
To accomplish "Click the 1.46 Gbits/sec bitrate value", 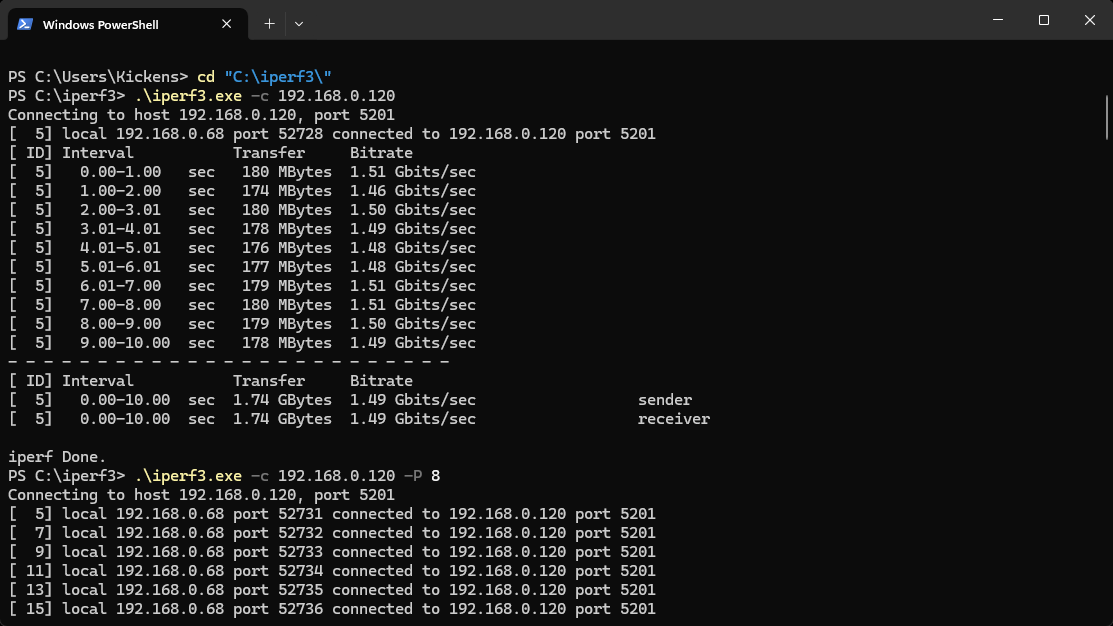I will coord(413,191).
